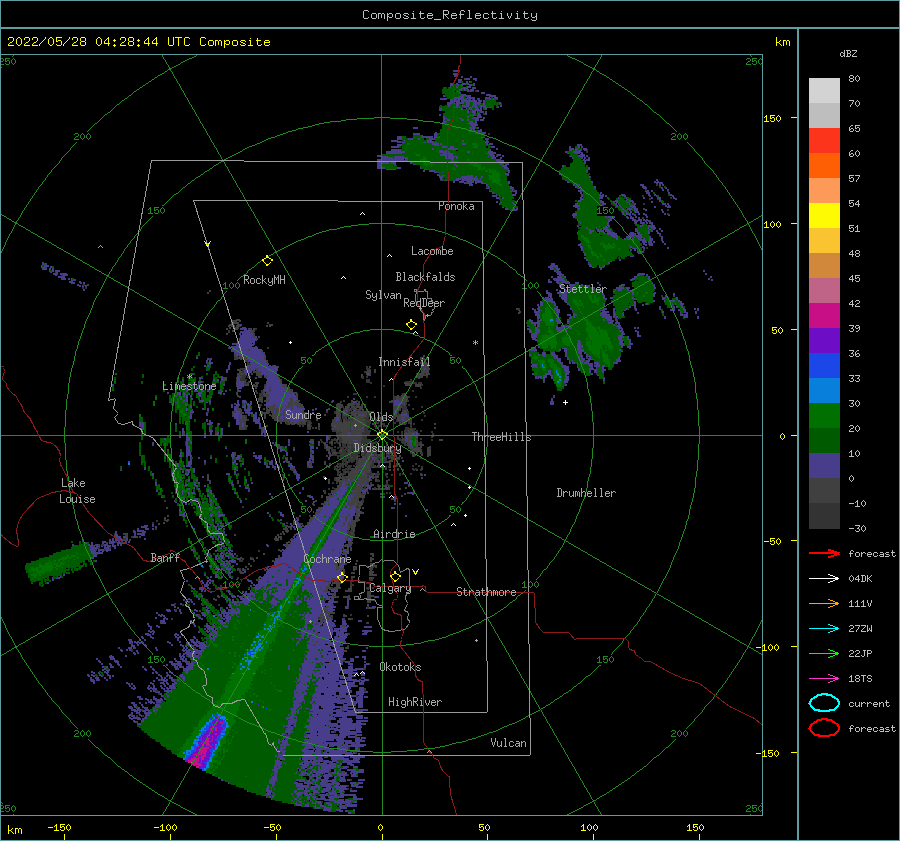The image size is (900, 841).
Task: Click the green 22JP arrow icon
Action: point(824,653)
